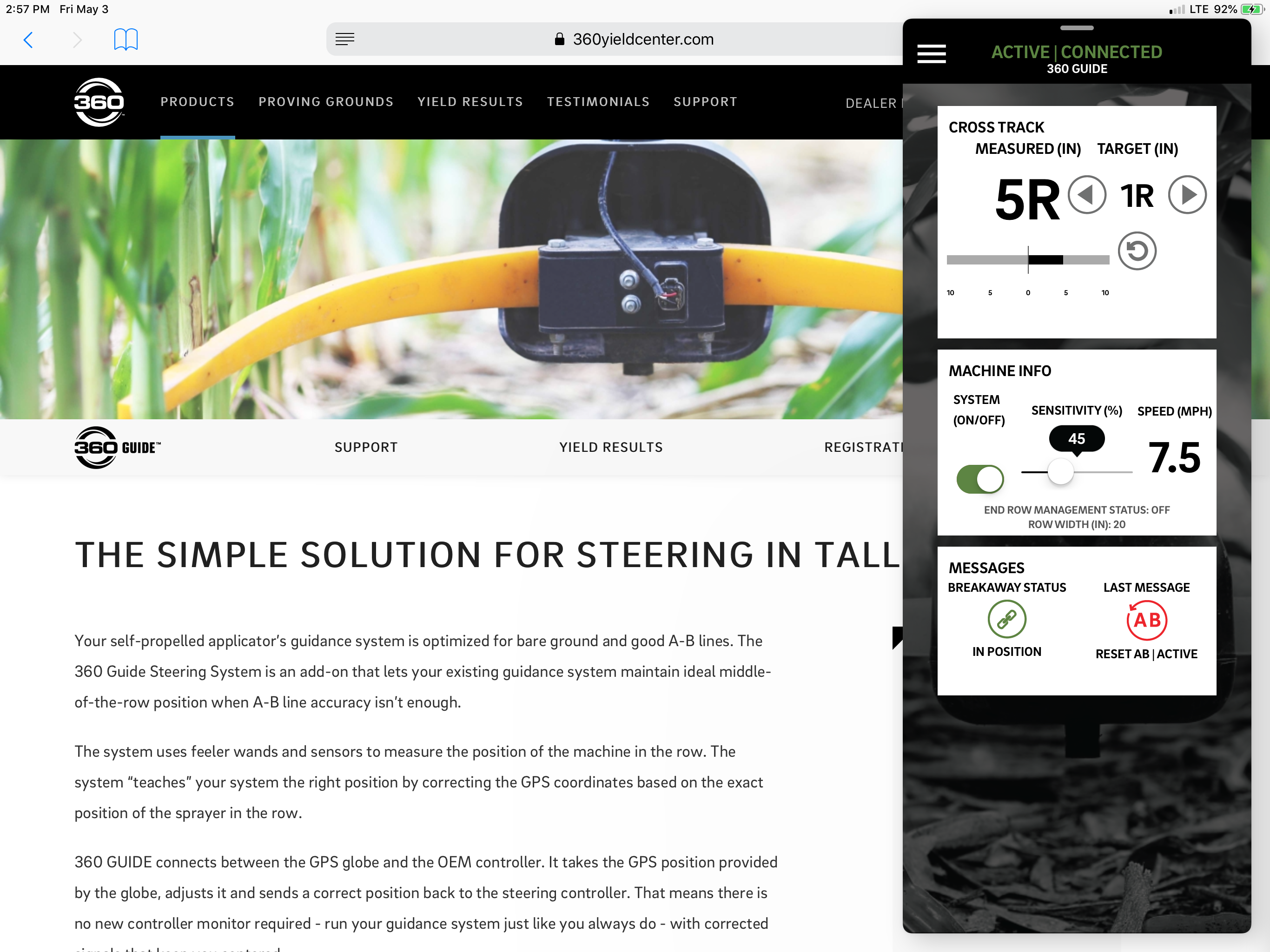Go back in Safari
Screen dimensions: 1270x952
28,40
